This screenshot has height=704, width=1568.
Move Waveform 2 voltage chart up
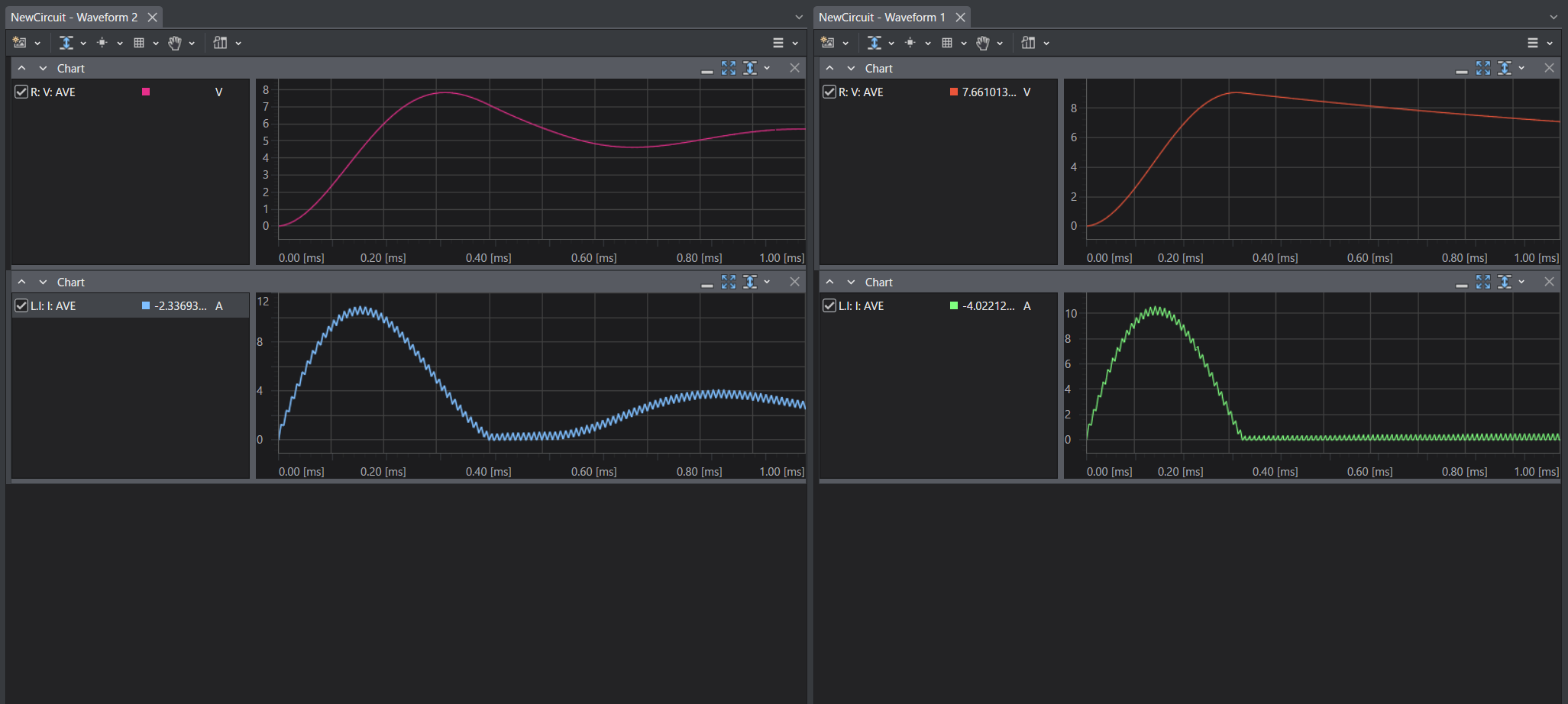(x=22, y=68)
